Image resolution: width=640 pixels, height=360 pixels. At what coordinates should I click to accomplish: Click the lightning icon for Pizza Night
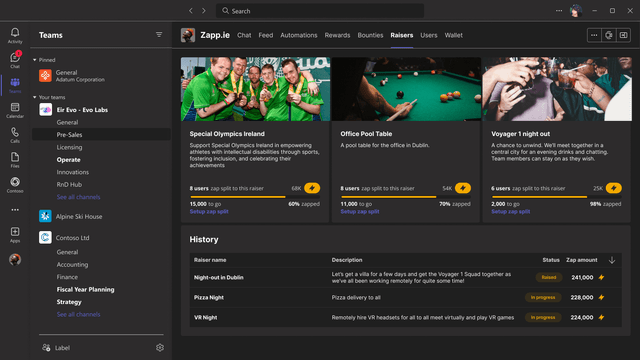point(601,298)
